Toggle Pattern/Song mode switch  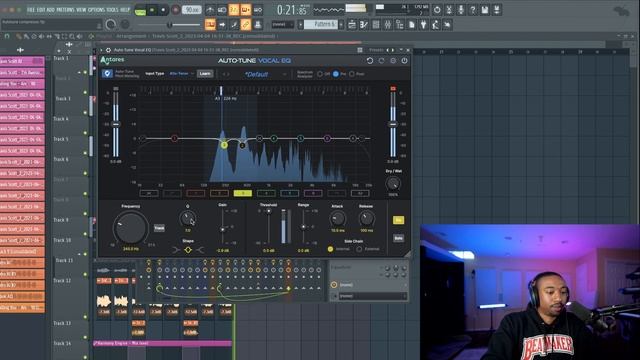click(x=140, y=10)
